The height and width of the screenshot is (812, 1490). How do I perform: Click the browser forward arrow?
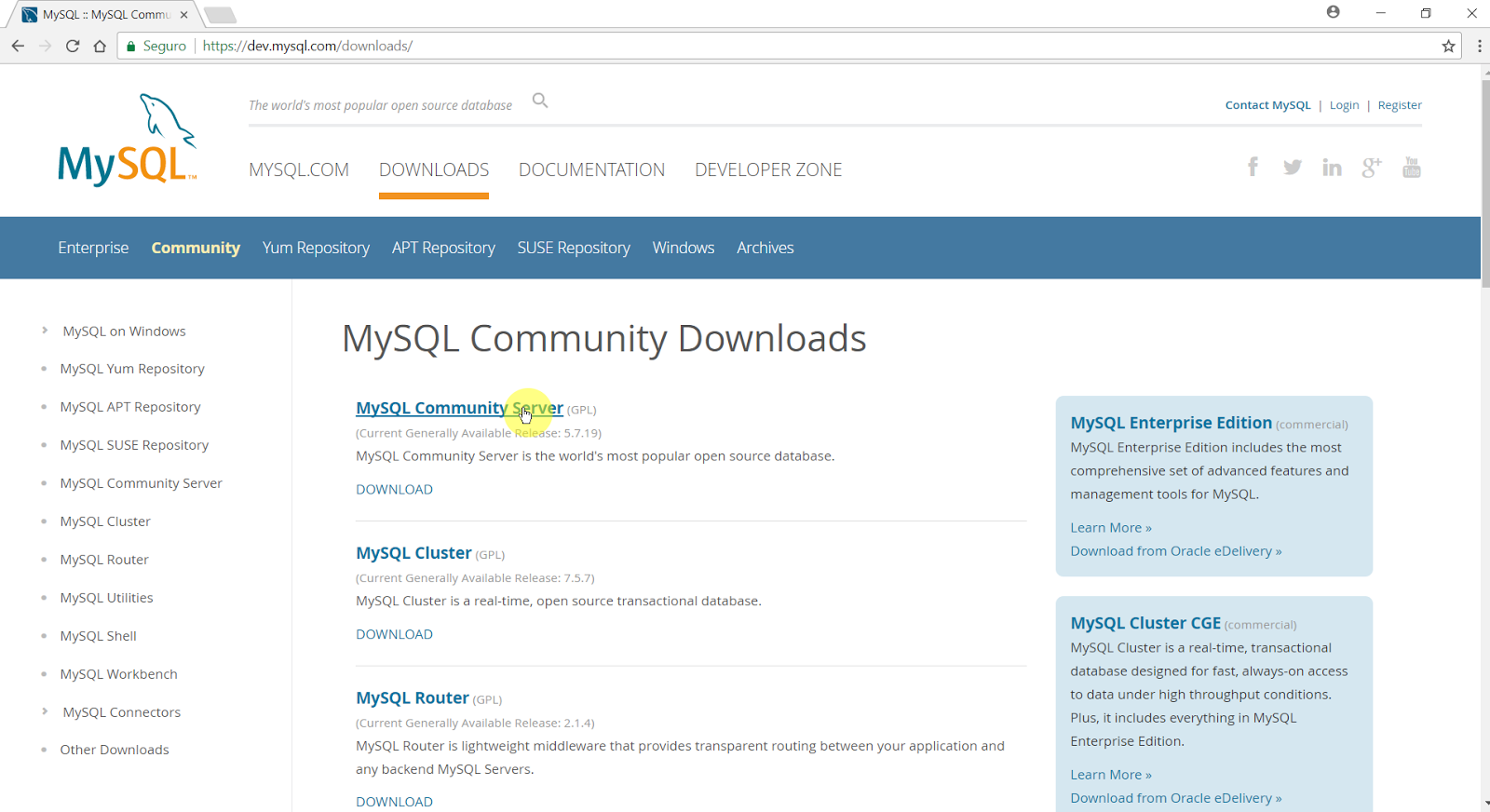click(45, 46)
